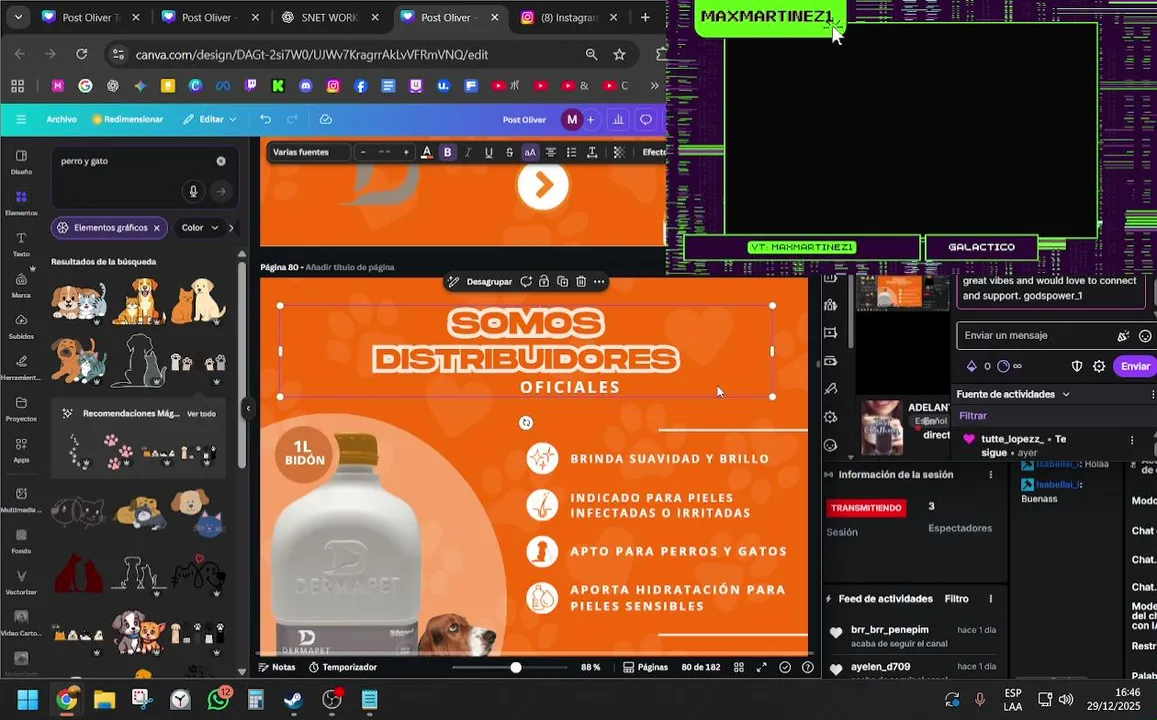Duplicate the selected element
Viewport: 1157px width, 720px height.
pos(562,282)
